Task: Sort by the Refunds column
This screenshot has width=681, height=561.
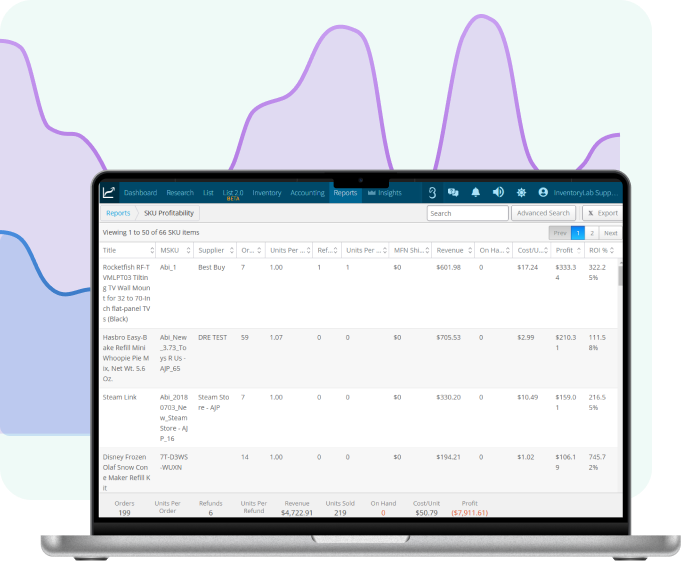Action: click(327, 251)
